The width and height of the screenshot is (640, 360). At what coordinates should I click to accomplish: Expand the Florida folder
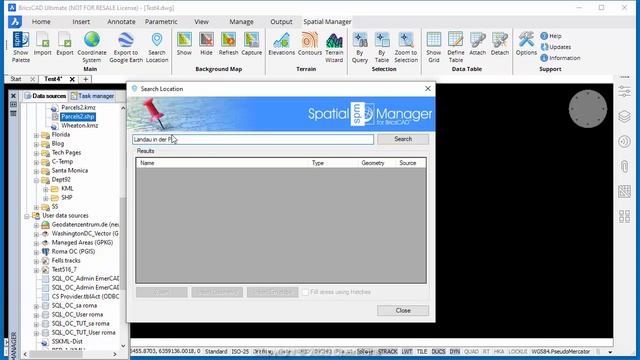tap(36, 135)
